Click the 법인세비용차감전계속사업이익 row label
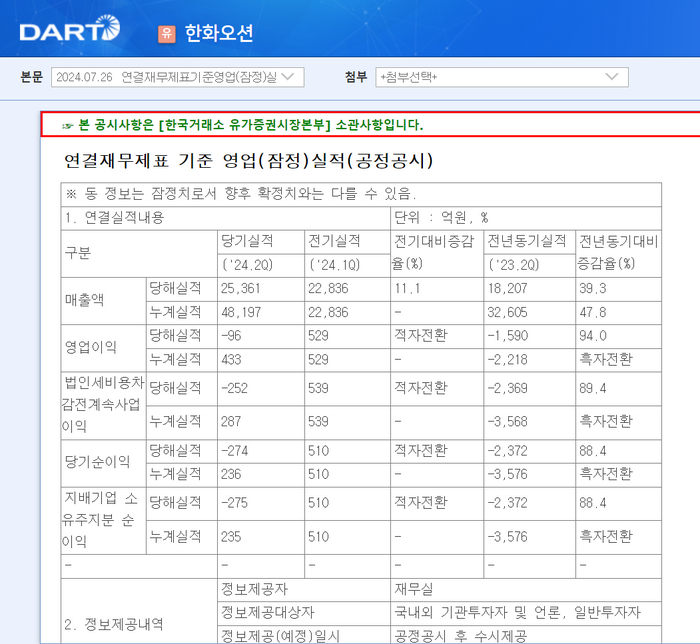700x644 pixels. pos(103,405)
